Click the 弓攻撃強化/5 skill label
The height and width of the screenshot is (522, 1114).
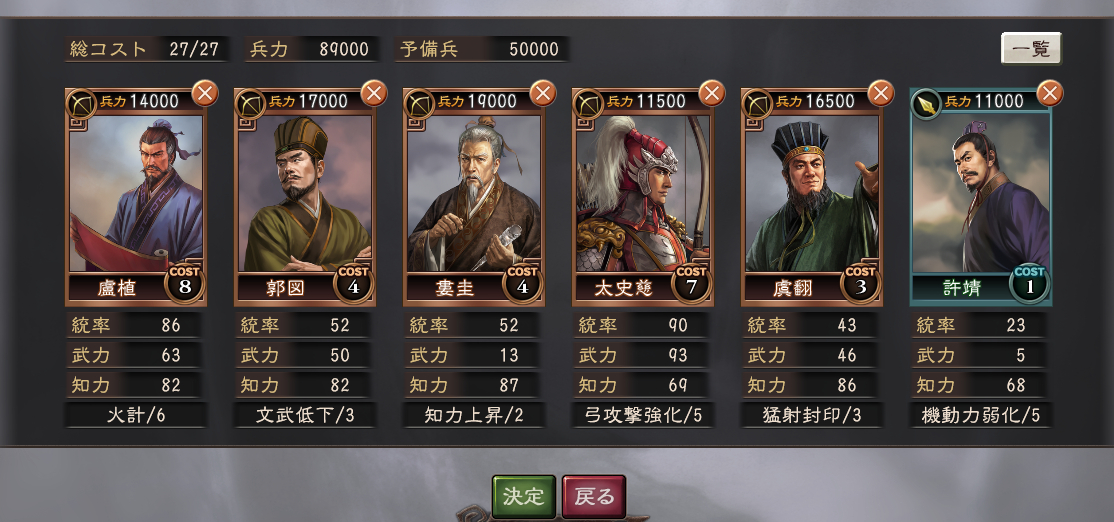pos(643,415)
